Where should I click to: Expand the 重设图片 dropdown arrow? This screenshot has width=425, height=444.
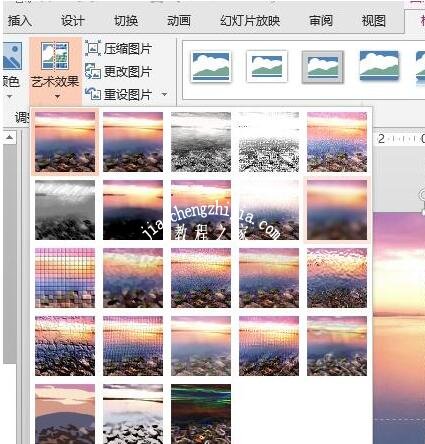pos(164,94)
